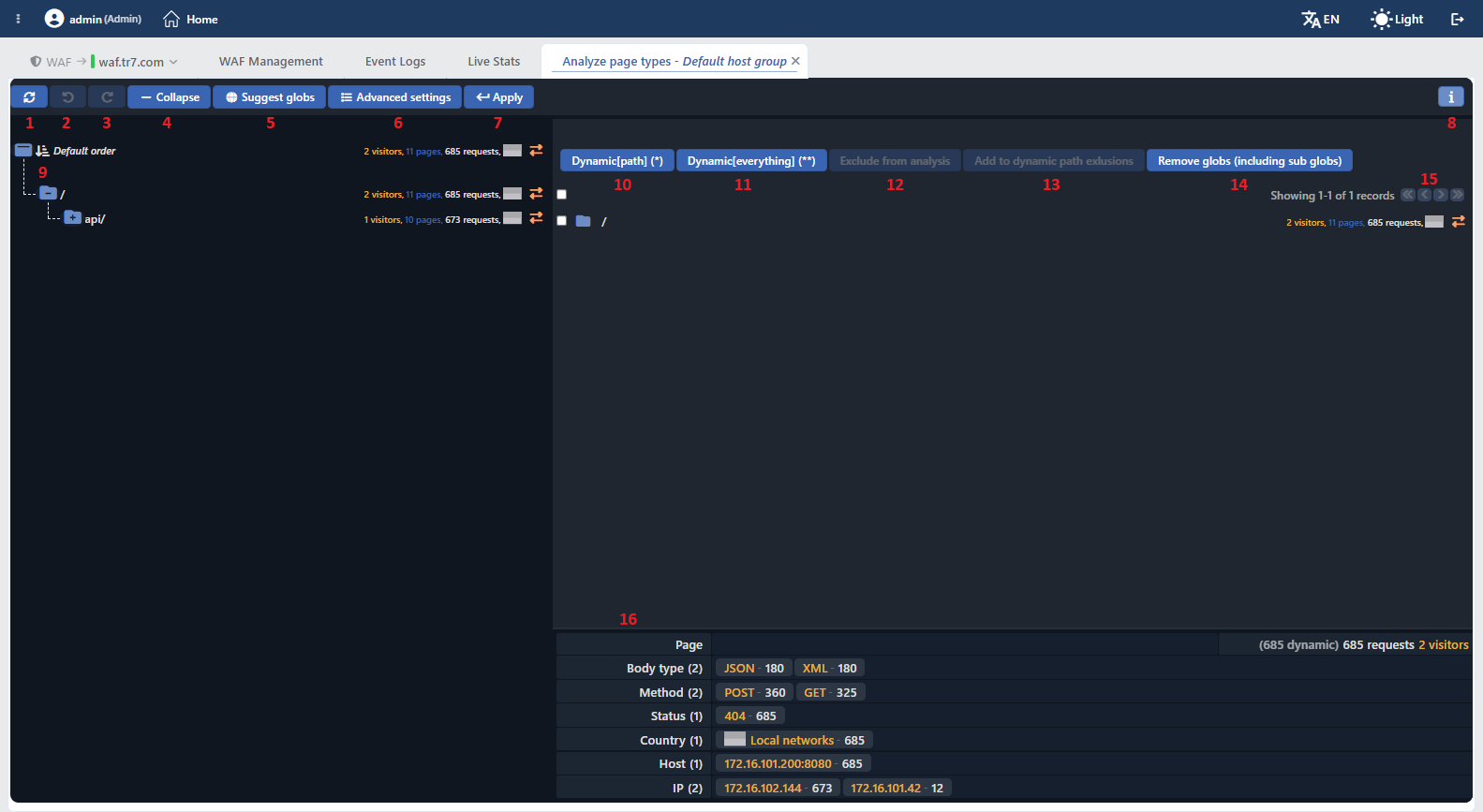Open the info panel with the i icon
The width and height of the screenshot is (1483, 812).
tap(1451, 96)
